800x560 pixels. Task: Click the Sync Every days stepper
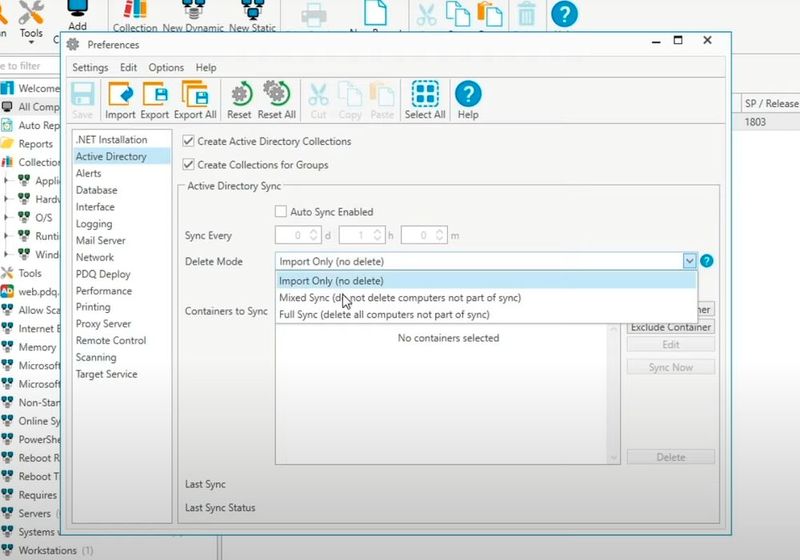point(314,235)
